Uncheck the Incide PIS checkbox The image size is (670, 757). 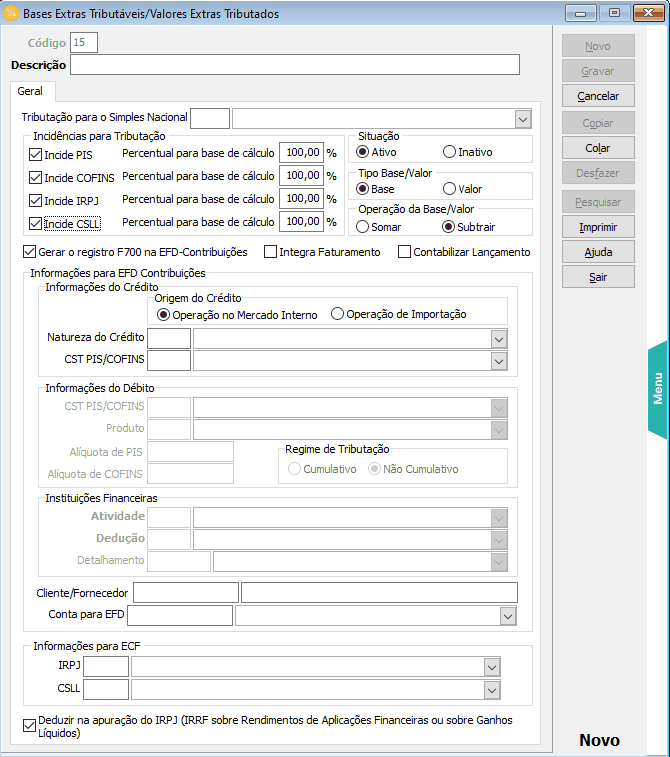[x=36, y=155]
